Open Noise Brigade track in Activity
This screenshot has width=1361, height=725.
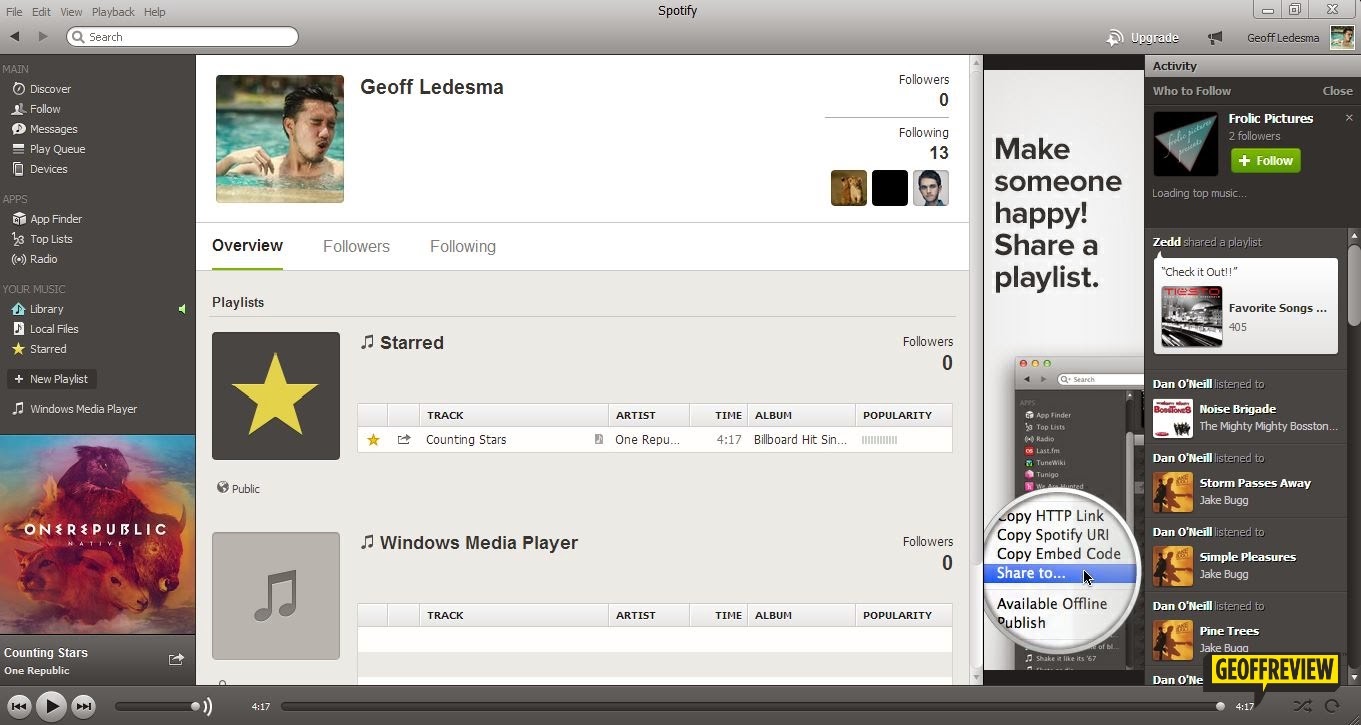[x=1237, y=409]
